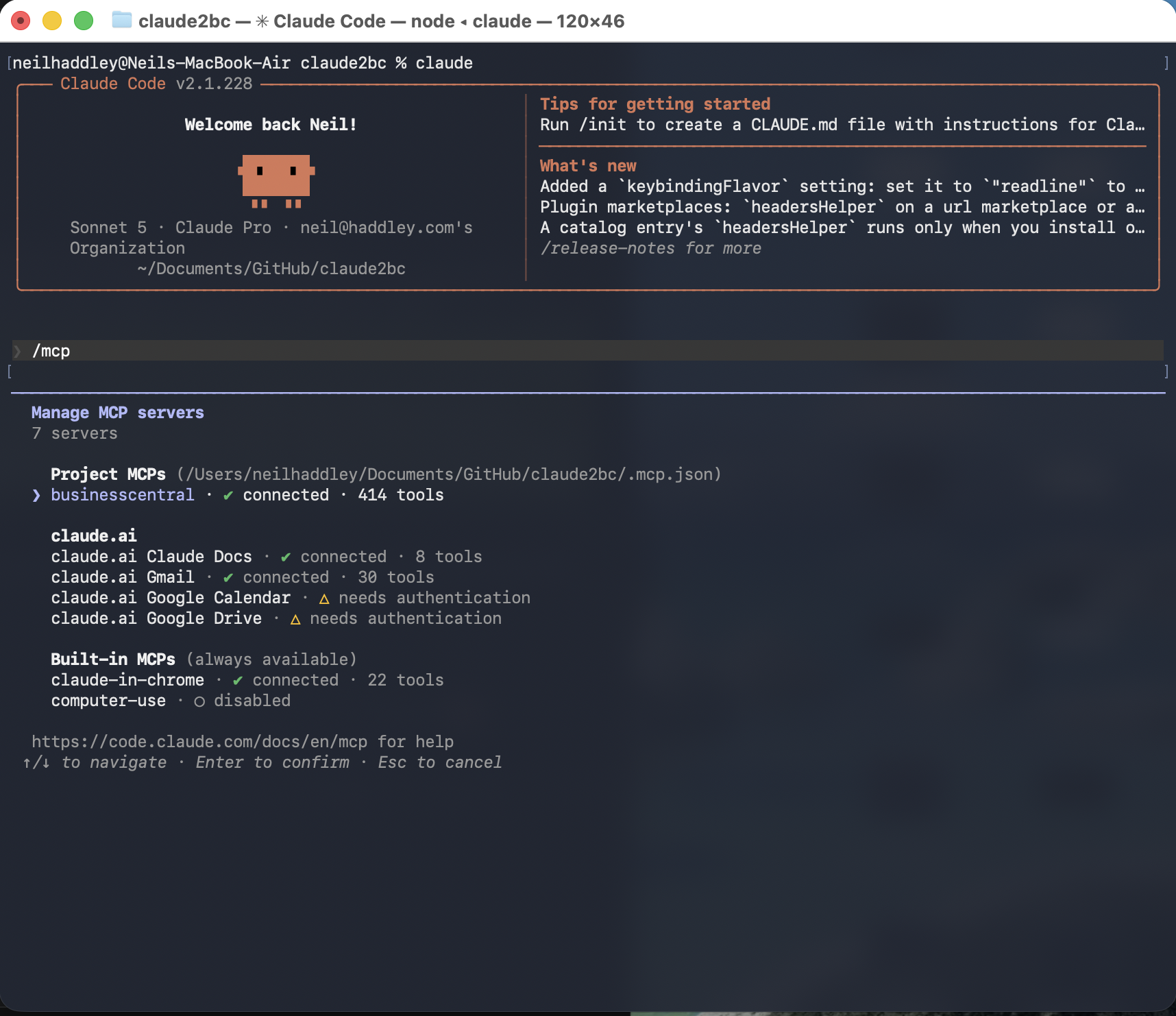Open the code.claude.com MCP docs link

(x=199, y=742)
